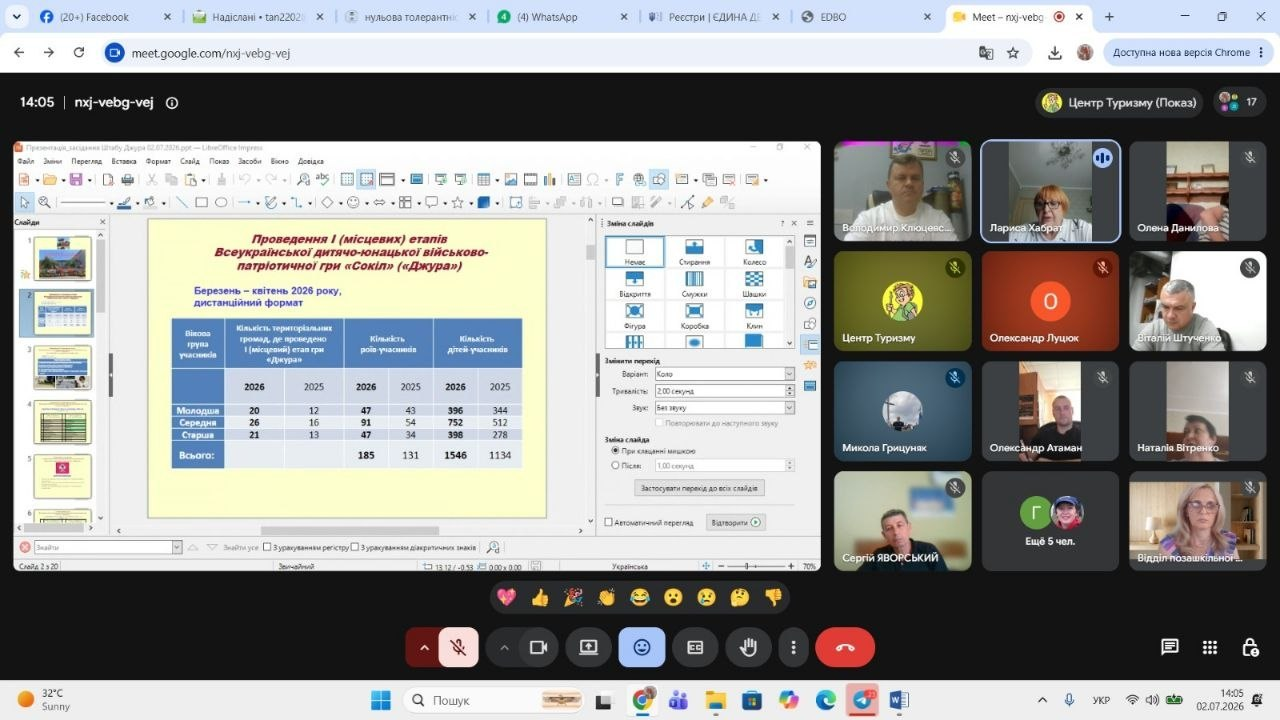Bookmark this page with the star icon
Viewport: 1280px width, 720px height.
tap(1013, 53)
